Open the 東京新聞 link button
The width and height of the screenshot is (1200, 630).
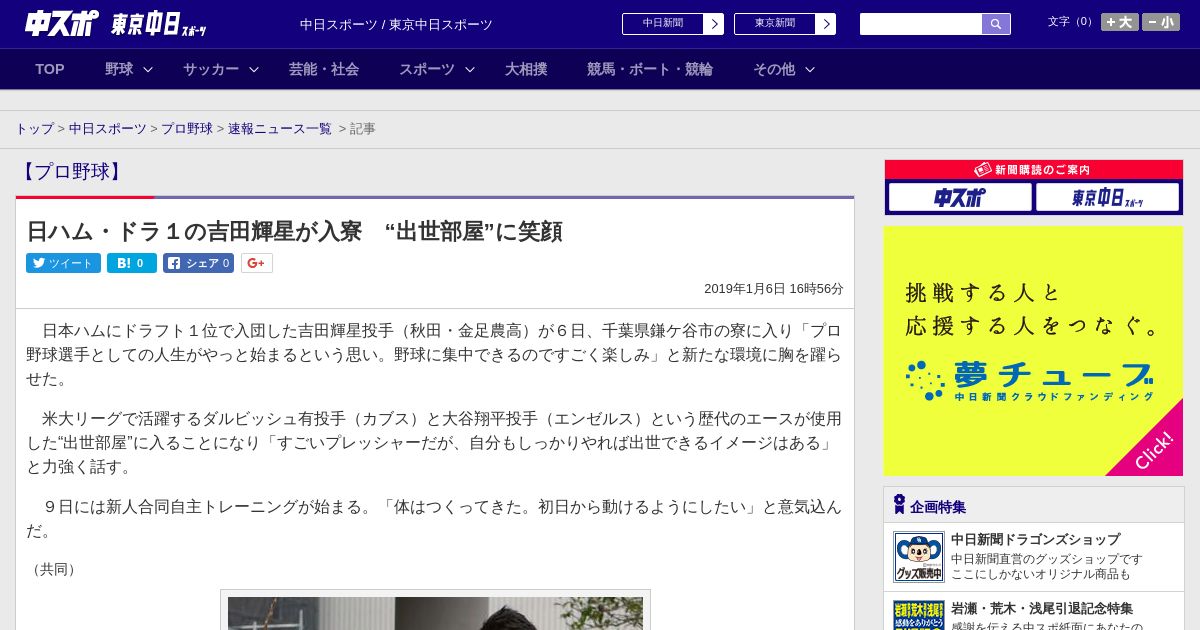click(x=774, y=24)
